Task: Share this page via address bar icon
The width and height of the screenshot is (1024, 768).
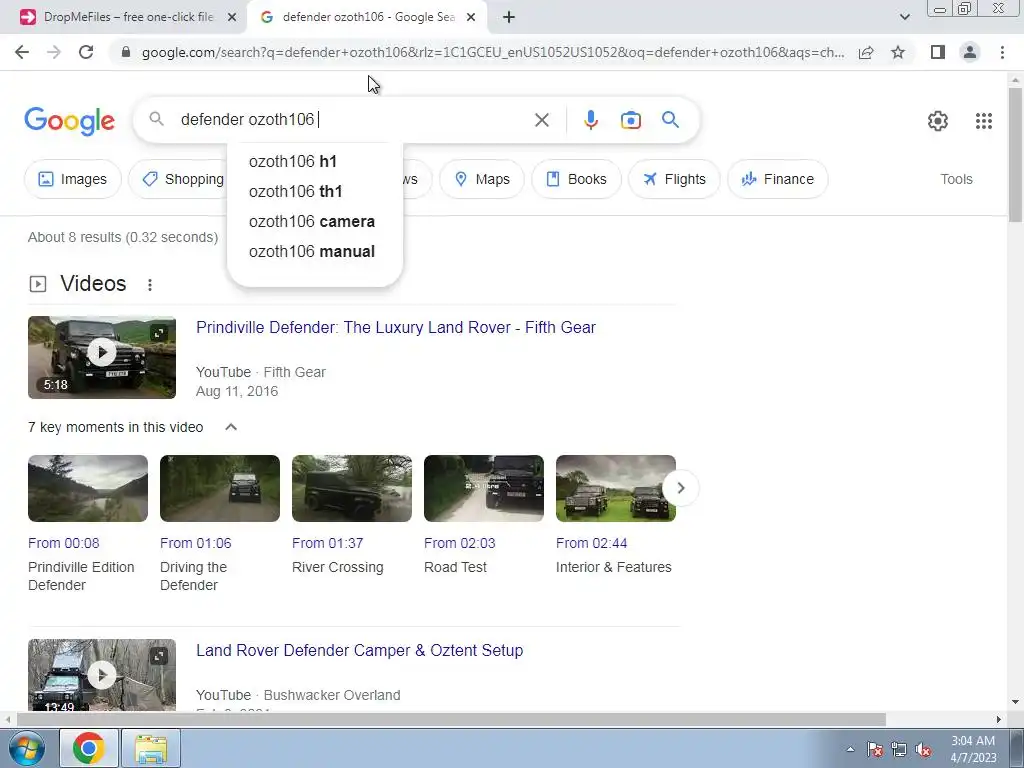Action: (x=866, y=52)
